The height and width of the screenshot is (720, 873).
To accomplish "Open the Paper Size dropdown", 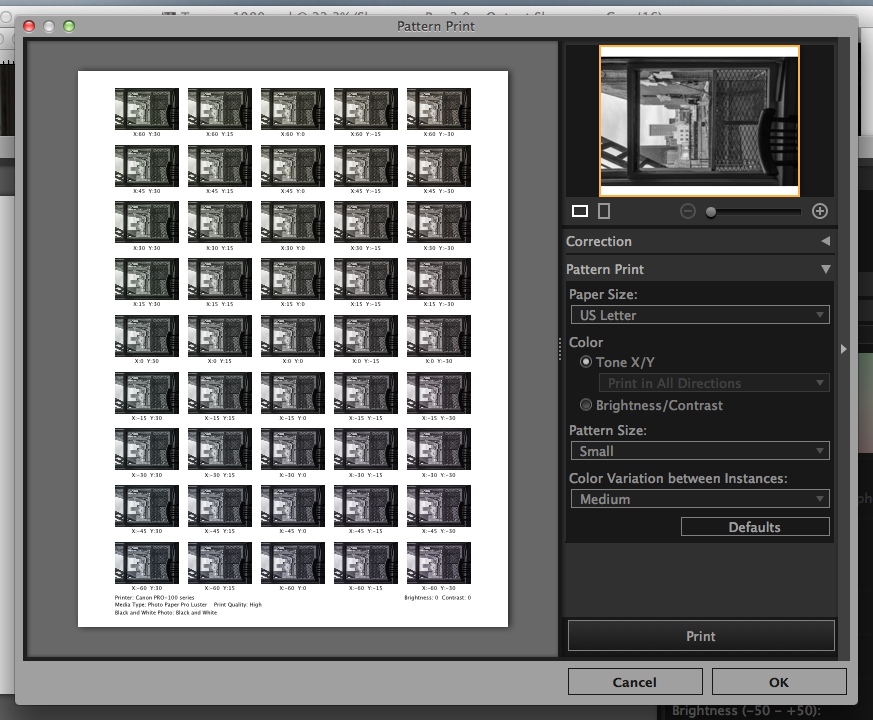I will [700, 315].
